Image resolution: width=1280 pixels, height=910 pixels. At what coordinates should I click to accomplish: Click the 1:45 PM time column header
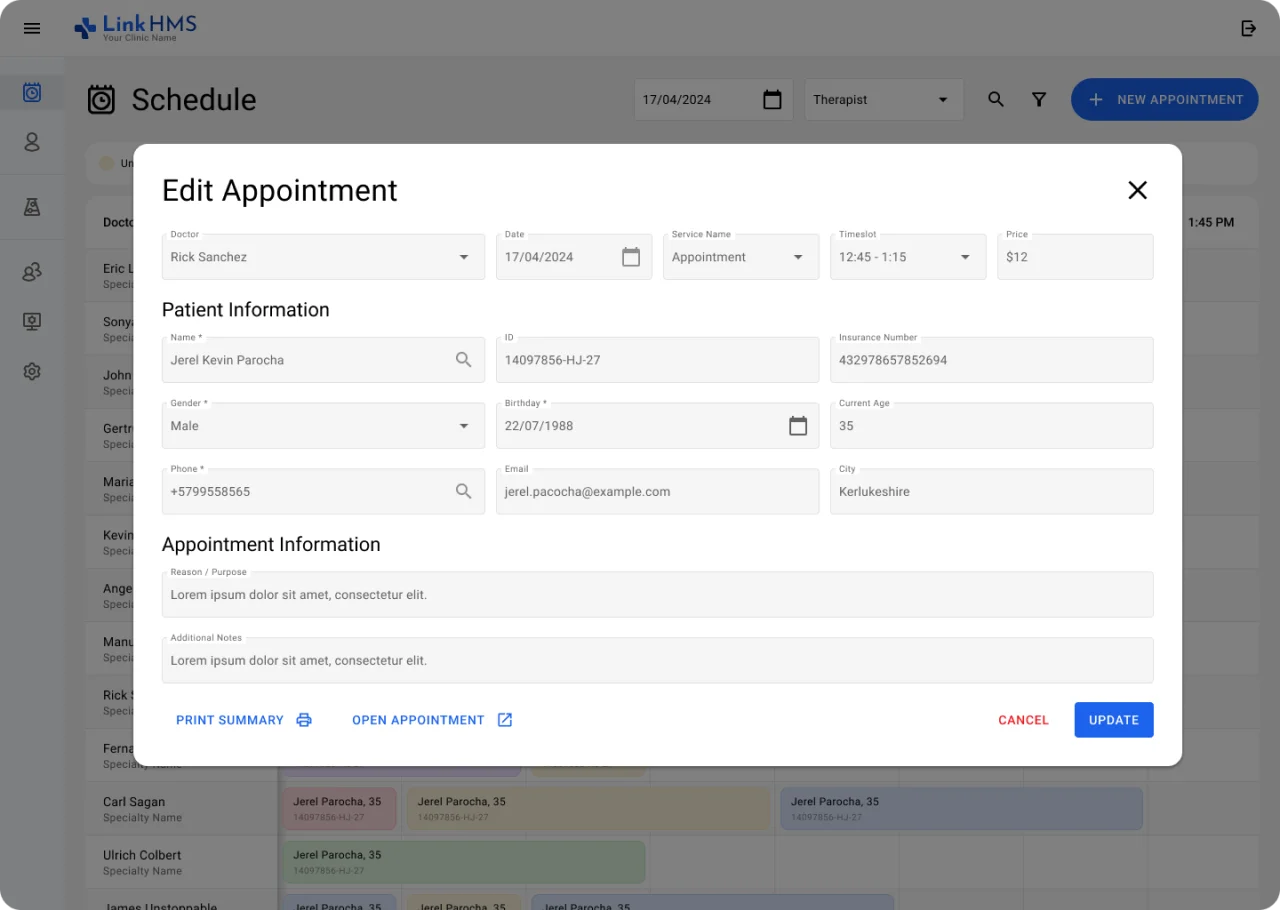[x=1211, y=223]
